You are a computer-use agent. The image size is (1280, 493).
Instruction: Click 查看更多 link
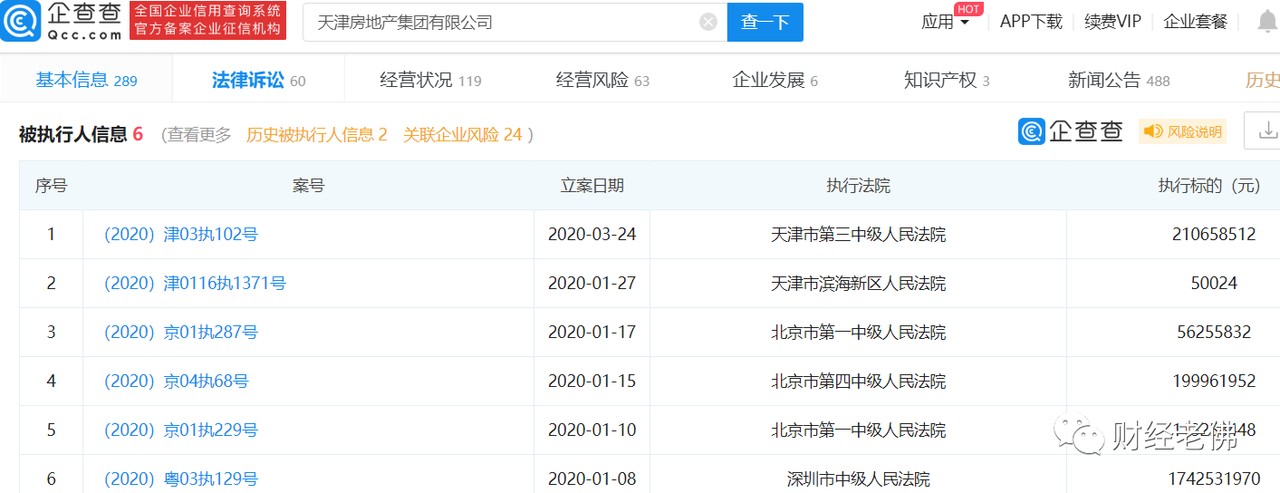click(x=199, y=134)
